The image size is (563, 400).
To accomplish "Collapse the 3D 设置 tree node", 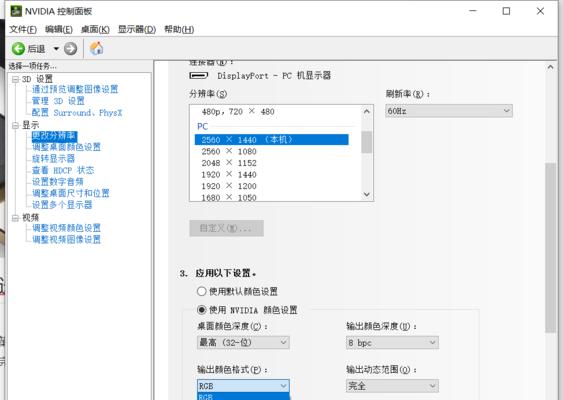I will [x=15, y=79].
